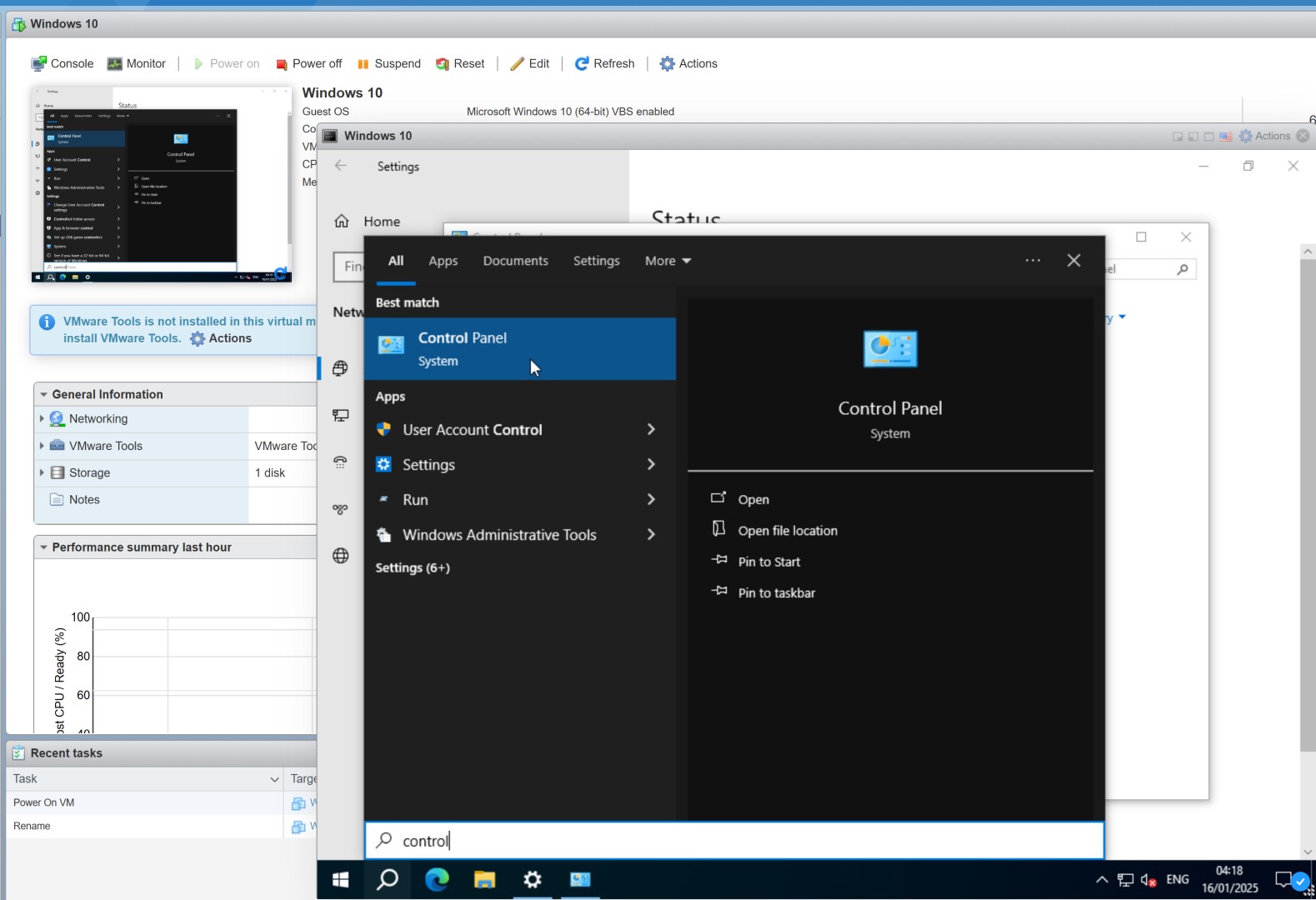Click the Edit pencil button
This screenshot has height=900, width=1316.
[x=530, y=63]
